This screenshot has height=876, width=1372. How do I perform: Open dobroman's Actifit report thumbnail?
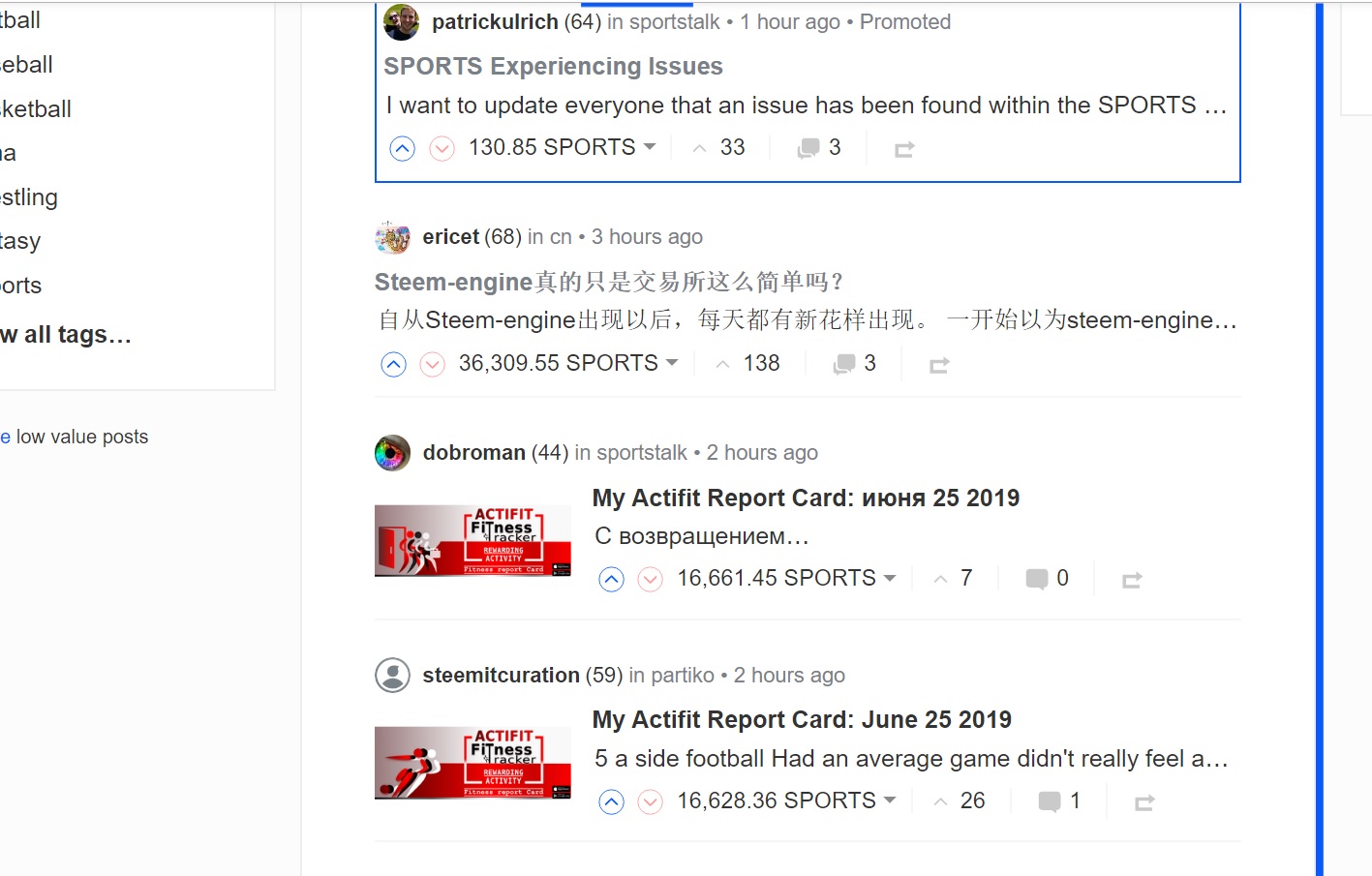[x=473, y=541]
